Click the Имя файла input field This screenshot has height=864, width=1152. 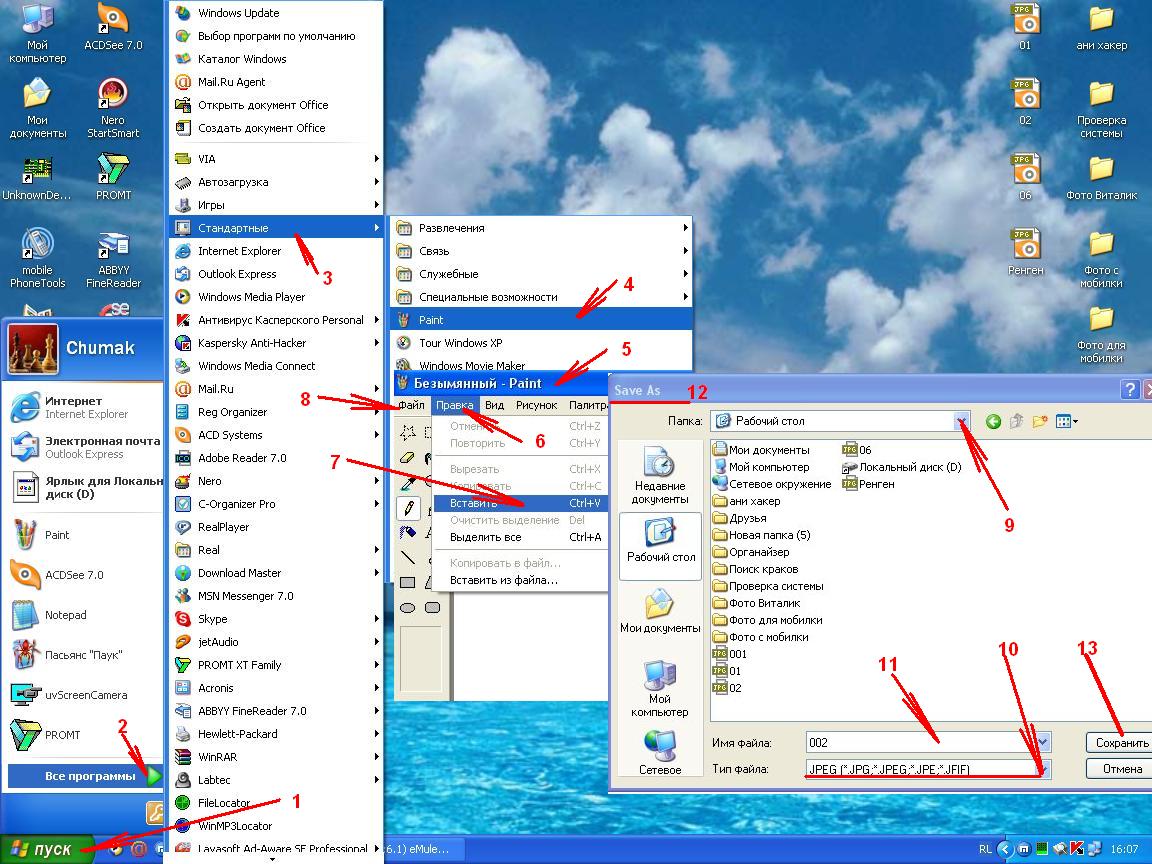920,742
